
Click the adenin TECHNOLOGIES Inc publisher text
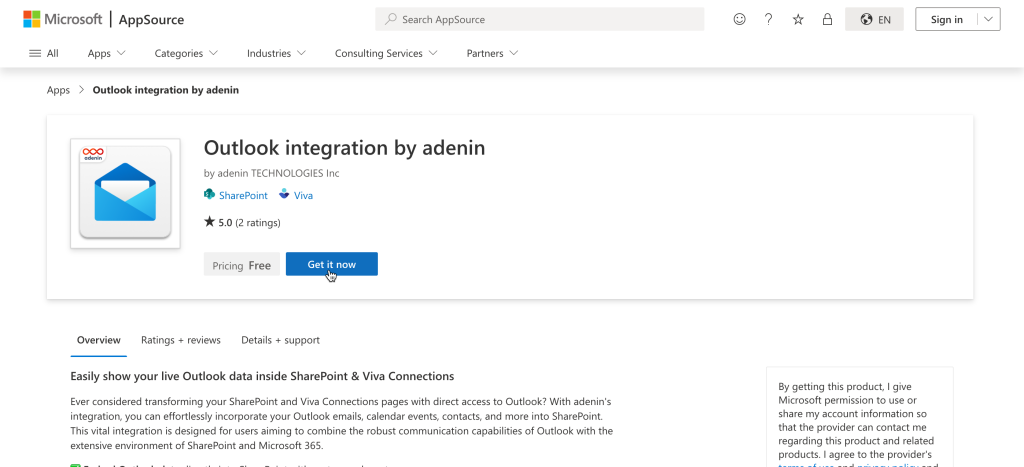click(278, 173)
